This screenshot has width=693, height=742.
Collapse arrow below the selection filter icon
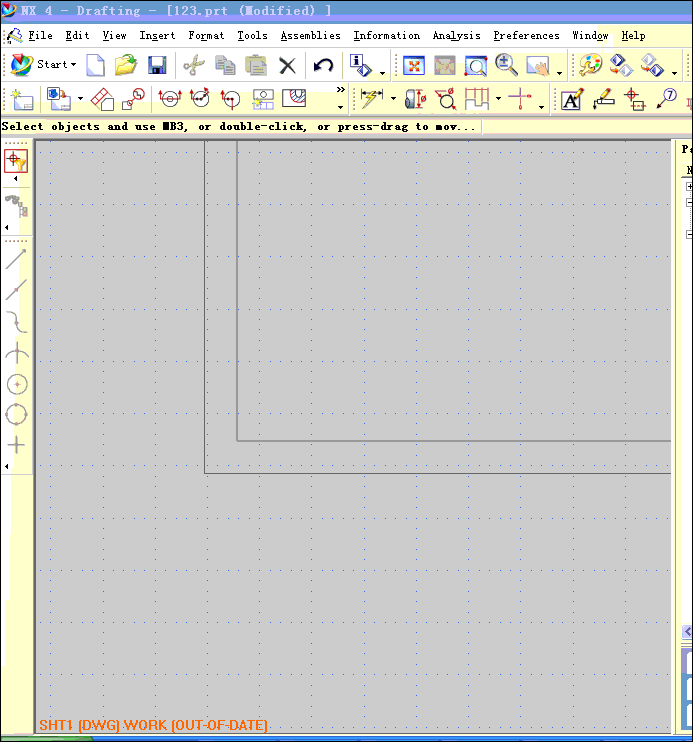pyautogui.click(x=16, y=178)
